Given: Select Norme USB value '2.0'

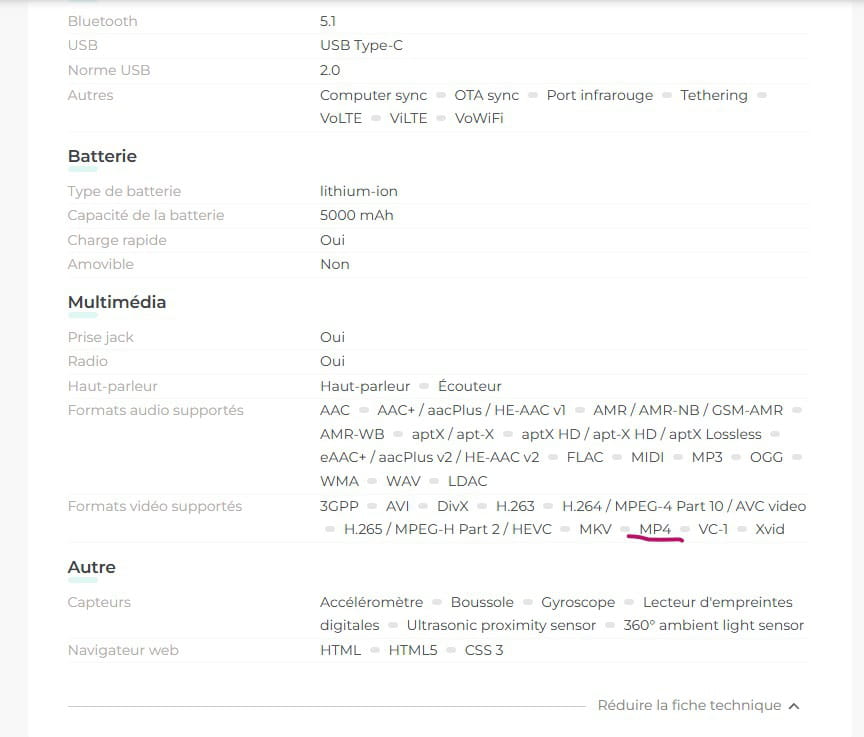Looking at the screenshot, I should click(x=330, y=70).
